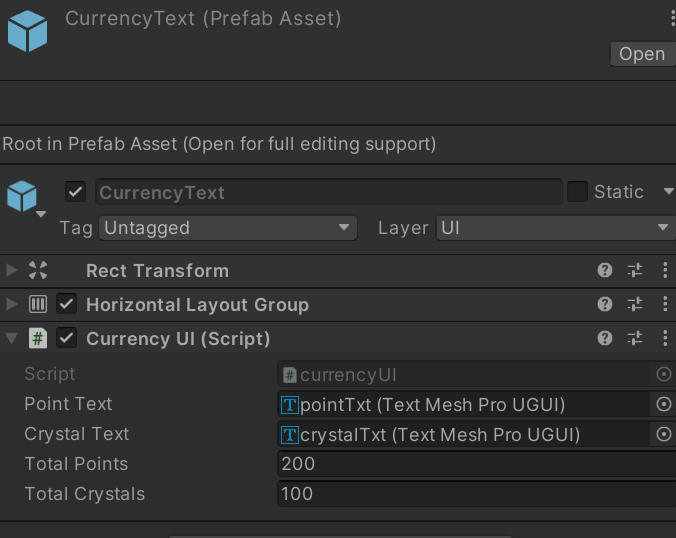The image size is (676, 538).
Task: Disable Horizontal Layout Group component checkbox
Action: point(67,304)
